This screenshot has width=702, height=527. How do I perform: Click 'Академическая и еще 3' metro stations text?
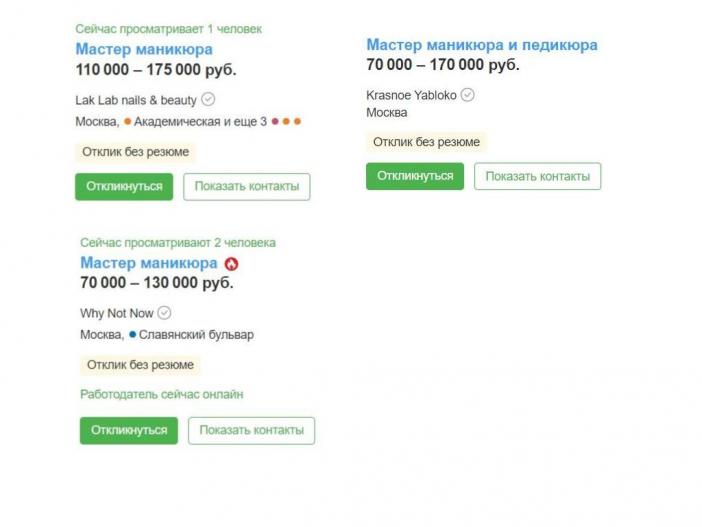pos(200,121)
